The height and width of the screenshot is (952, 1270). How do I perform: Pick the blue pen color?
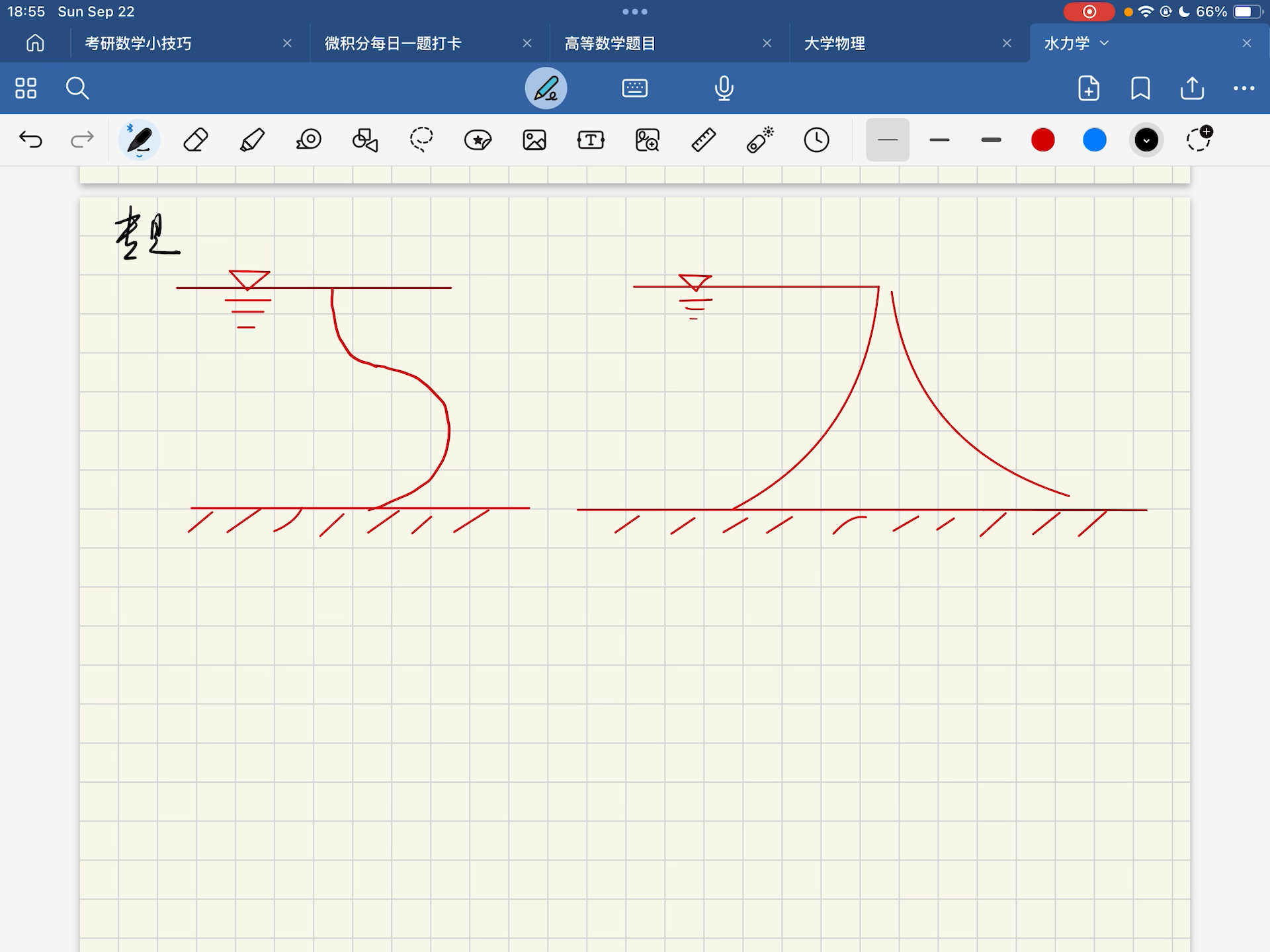click(1095, 140)
